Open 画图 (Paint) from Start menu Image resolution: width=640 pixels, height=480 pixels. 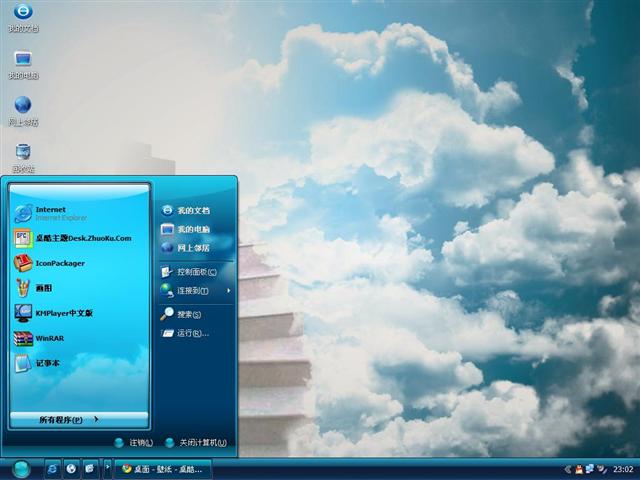45,288
